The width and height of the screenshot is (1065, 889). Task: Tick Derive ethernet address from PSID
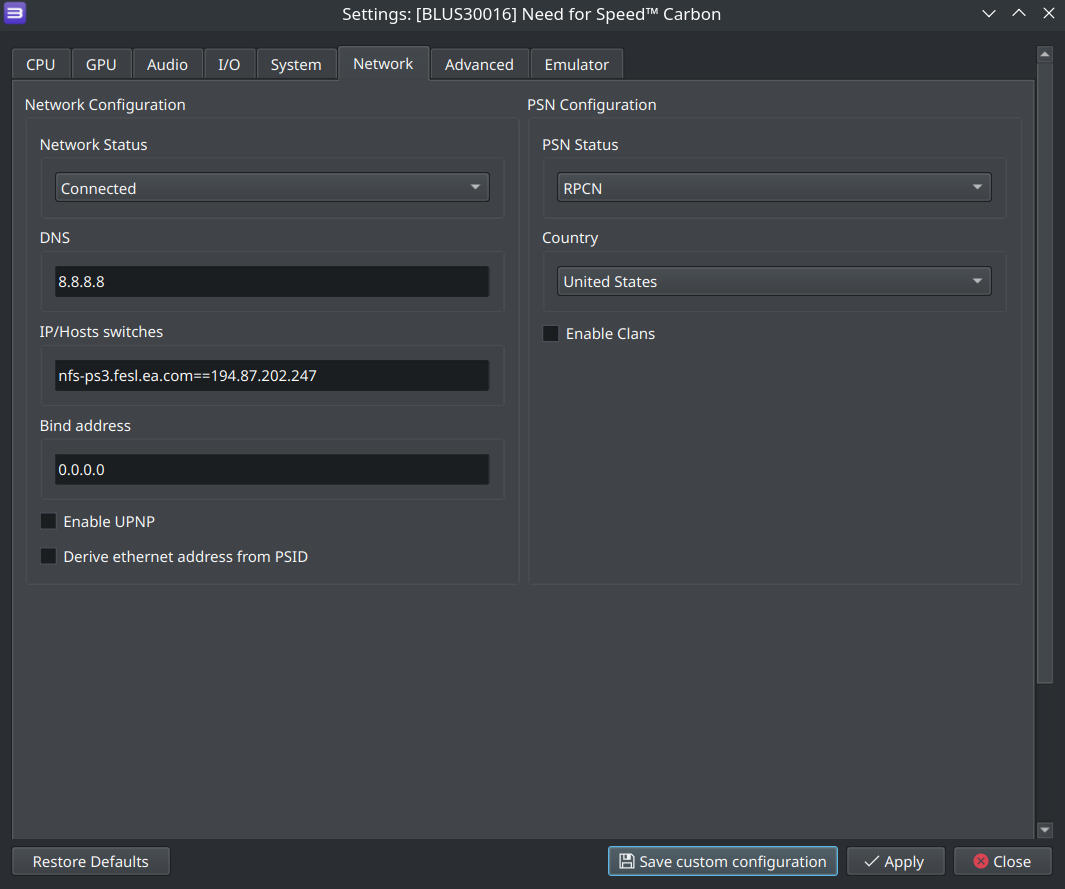[x=48, y=556]
